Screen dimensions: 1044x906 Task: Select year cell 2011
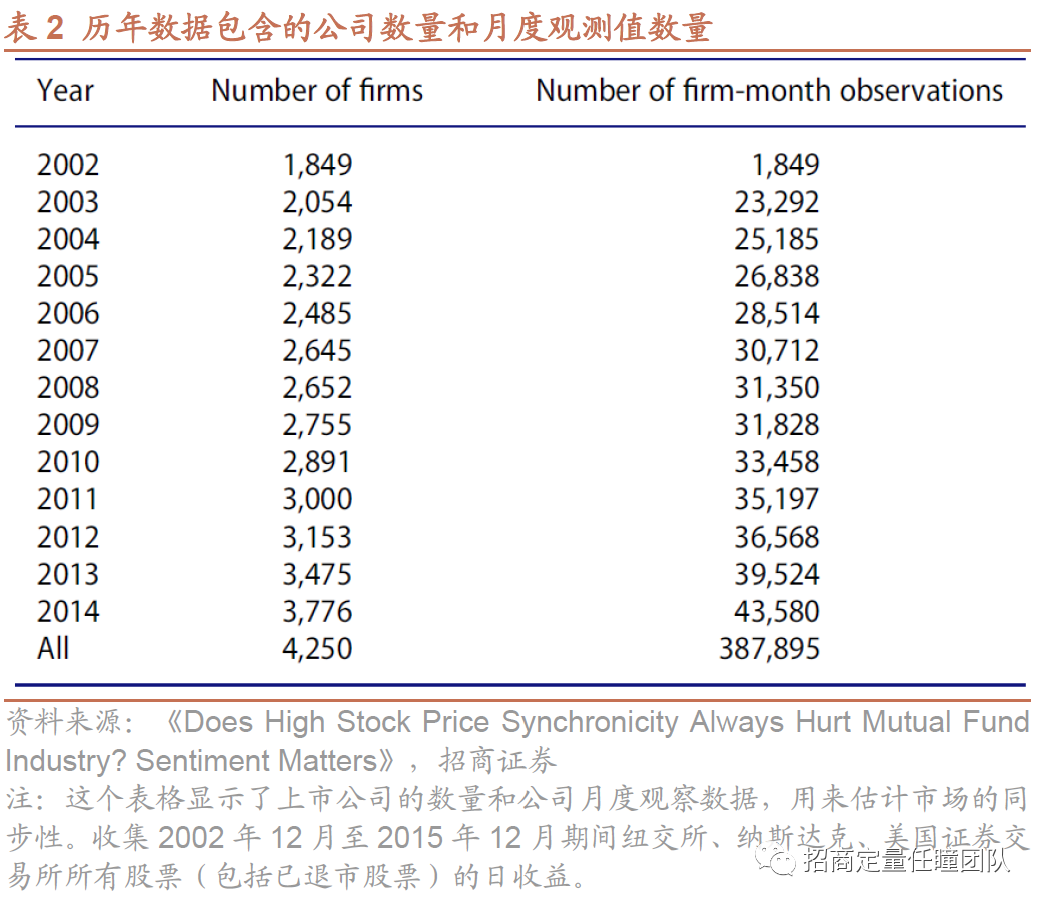(x=68, y=499)
